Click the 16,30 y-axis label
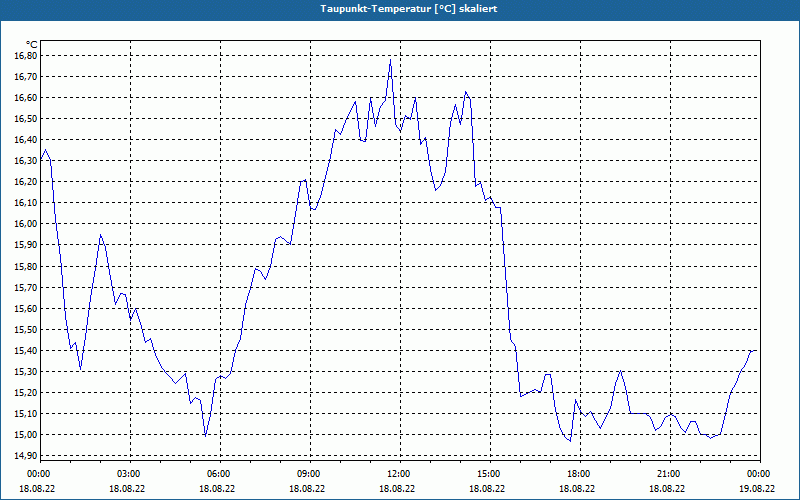Viewport: 800px width, 500px height. [x=27, y=161]
